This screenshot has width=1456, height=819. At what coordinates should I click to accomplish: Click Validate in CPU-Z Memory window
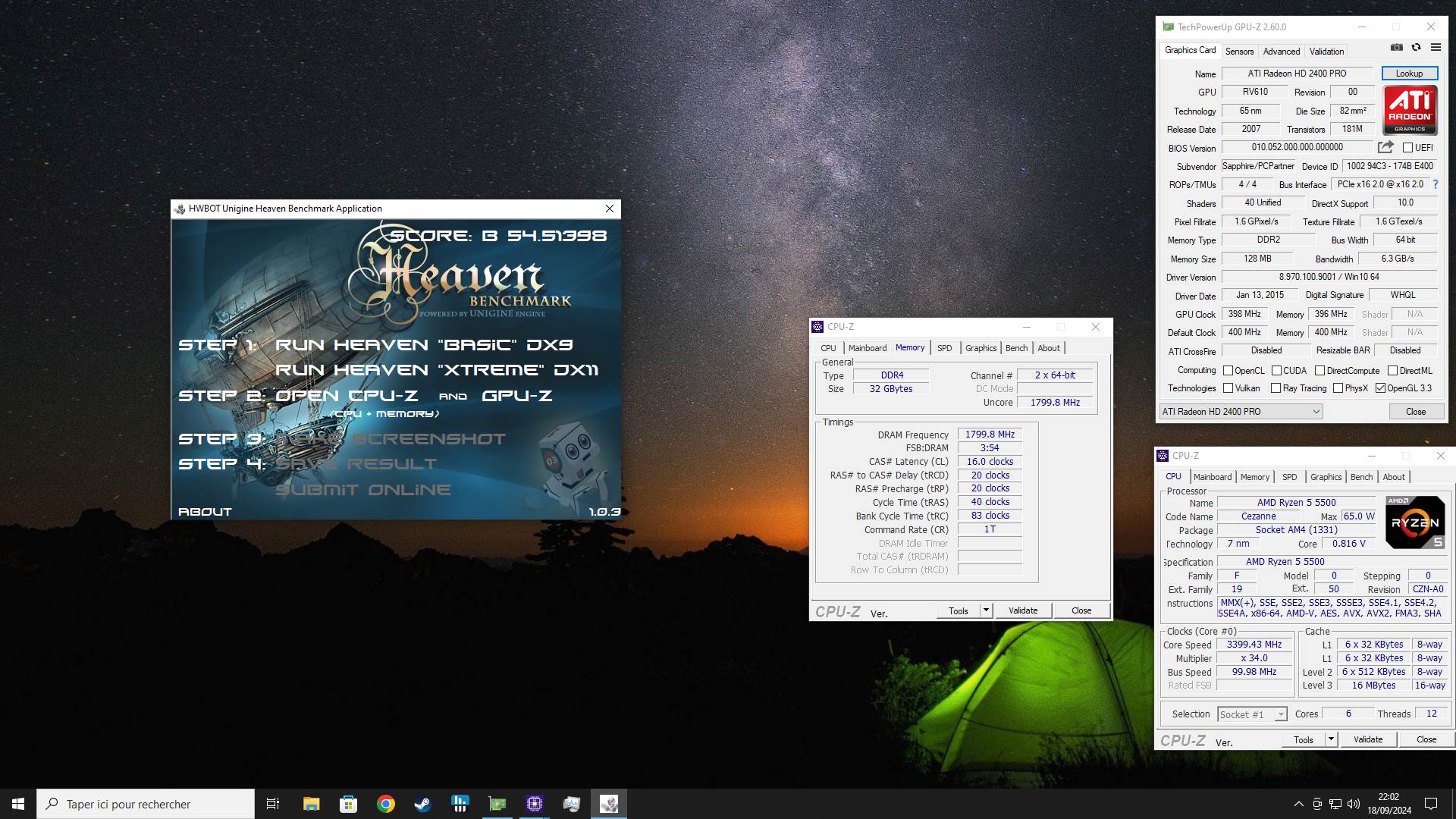point(1022,610)
